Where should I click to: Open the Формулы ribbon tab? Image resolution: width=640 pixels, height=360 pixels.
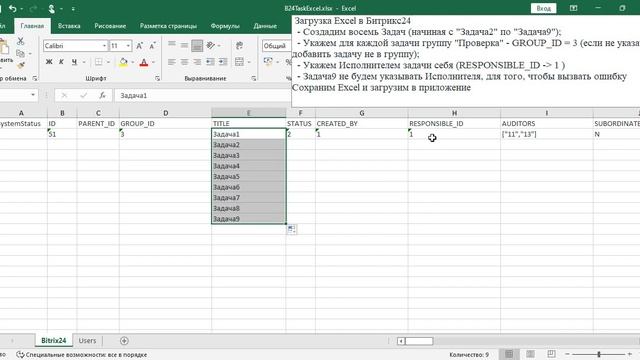click(225, 26)
